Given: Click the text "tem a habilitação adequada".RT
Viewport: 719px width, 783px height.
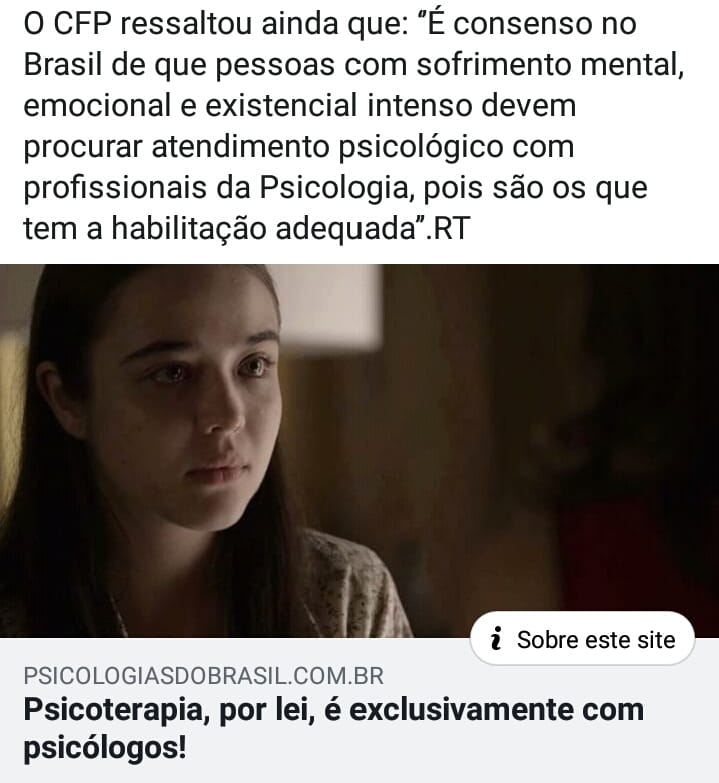Looking at the screenshot, I should click(247, 229).
